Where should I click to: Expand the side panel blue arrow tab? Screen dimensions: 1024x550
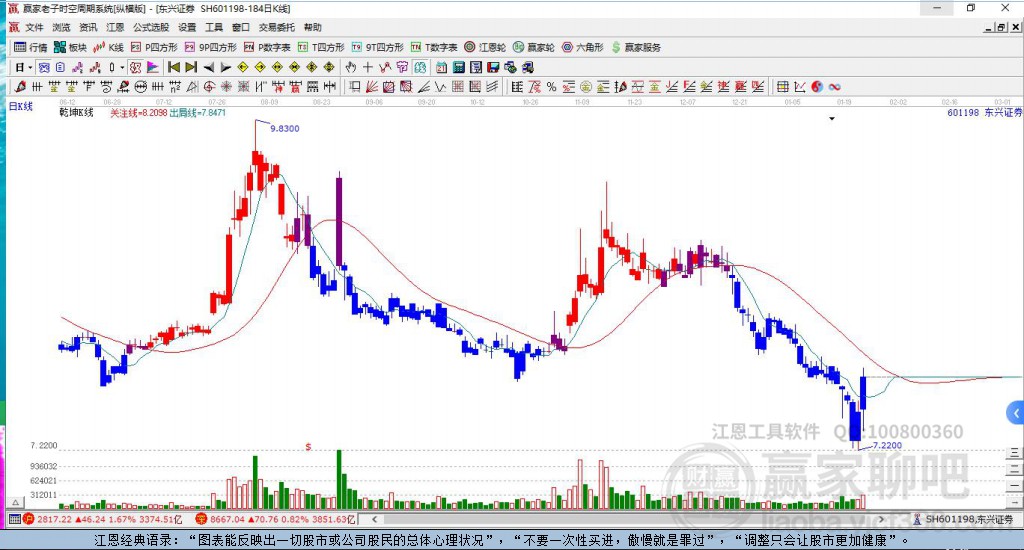pos(1016,413)
